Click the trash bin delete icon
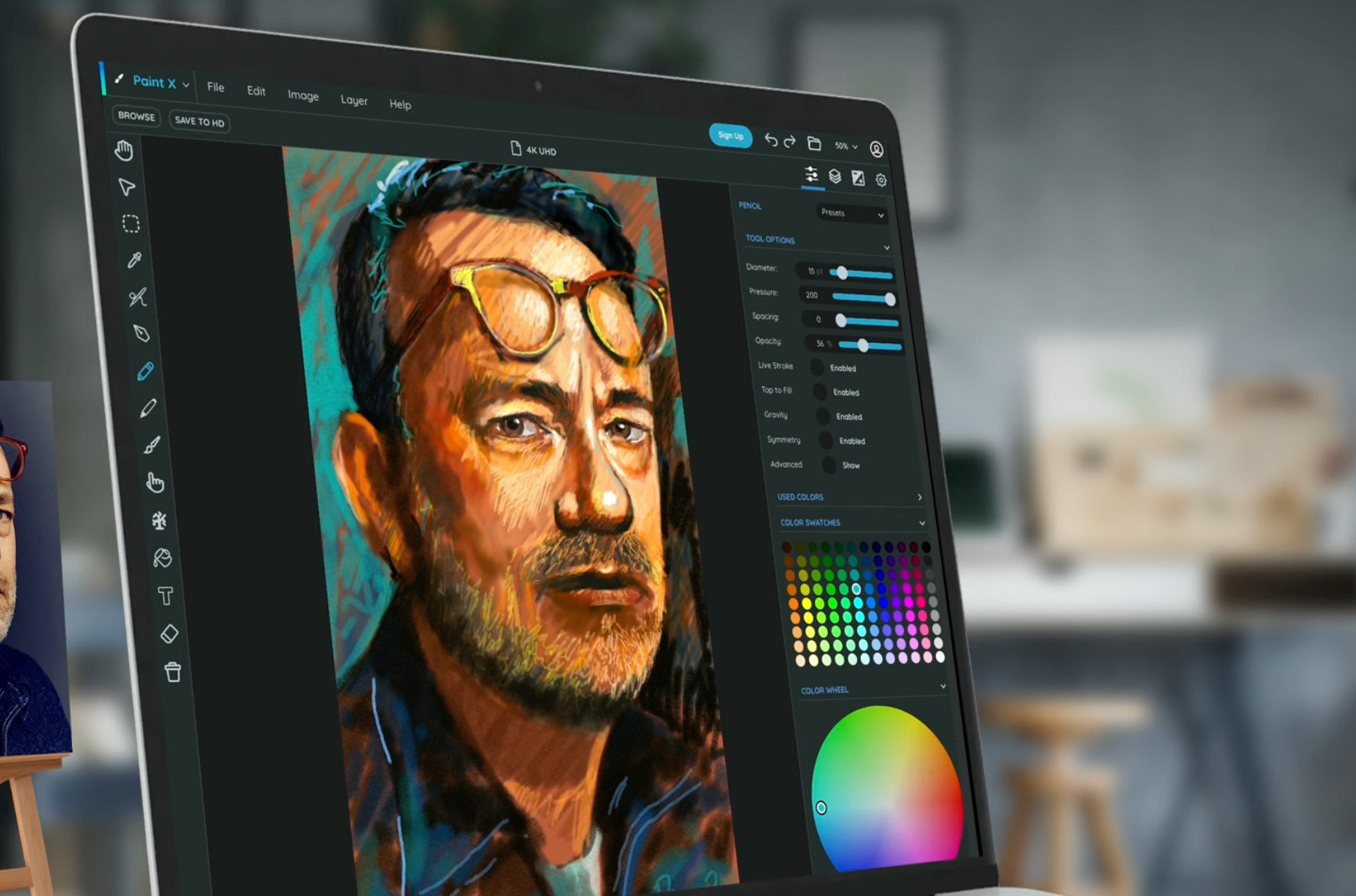1356x896 pixels. [173, 672]
